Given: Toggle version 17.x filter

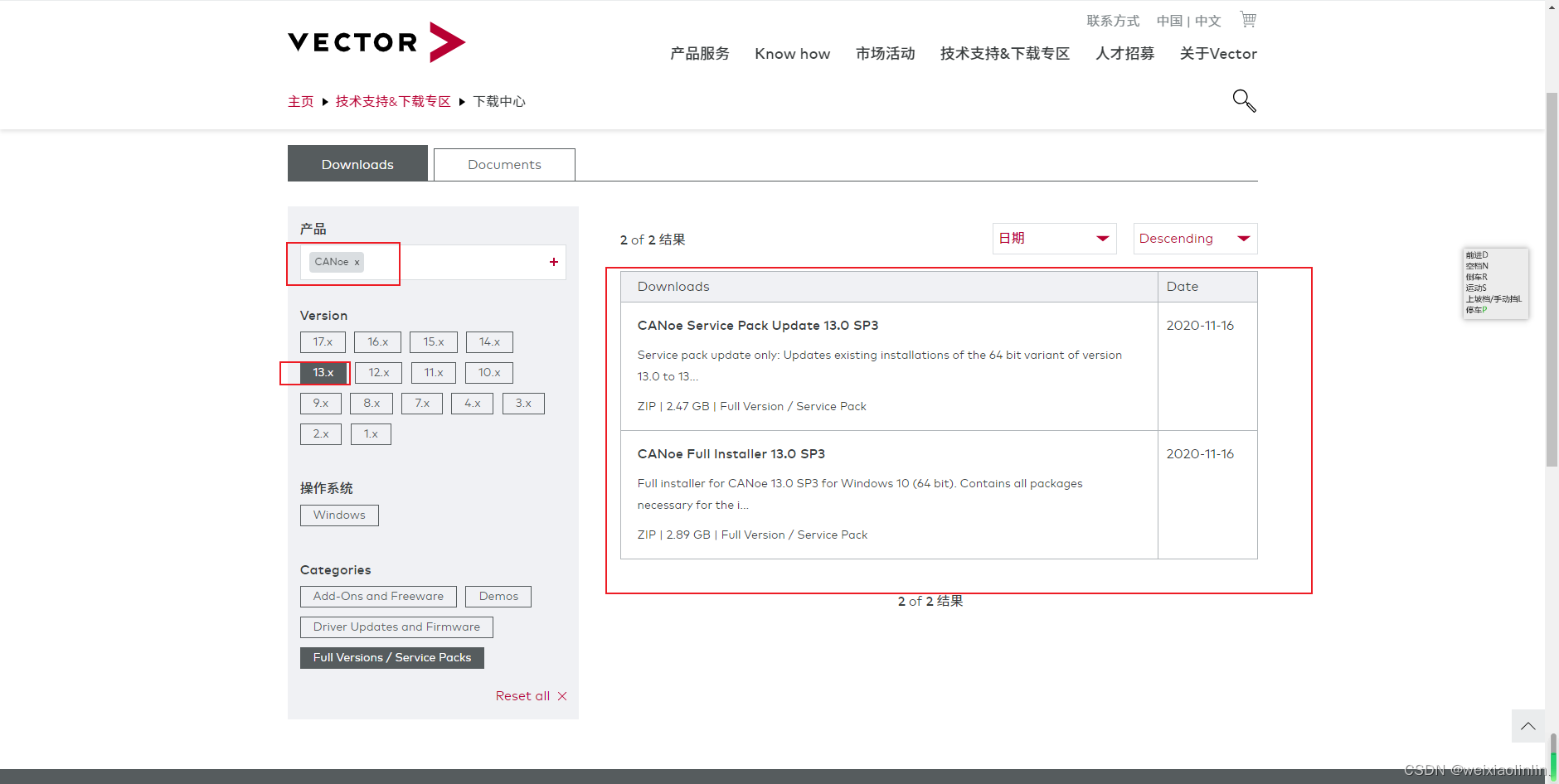Looking at the screenshot, I should [323, 342].
